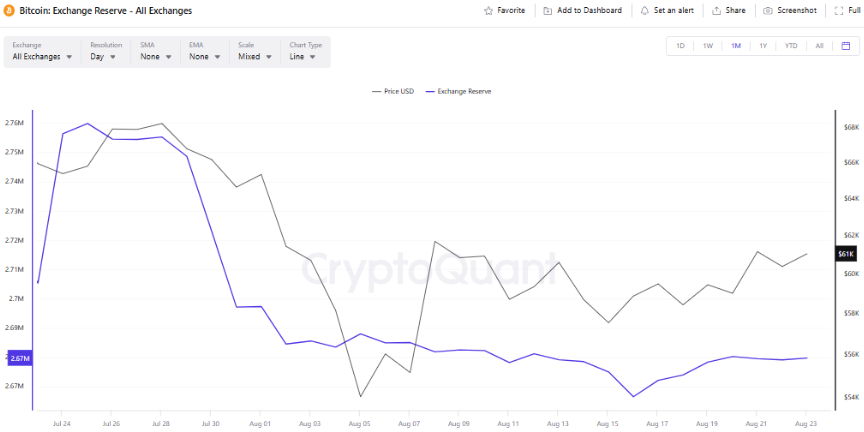The height and width of the screenshot is (432, 864).
Task: Click the All range button
Action: (819, 46)
